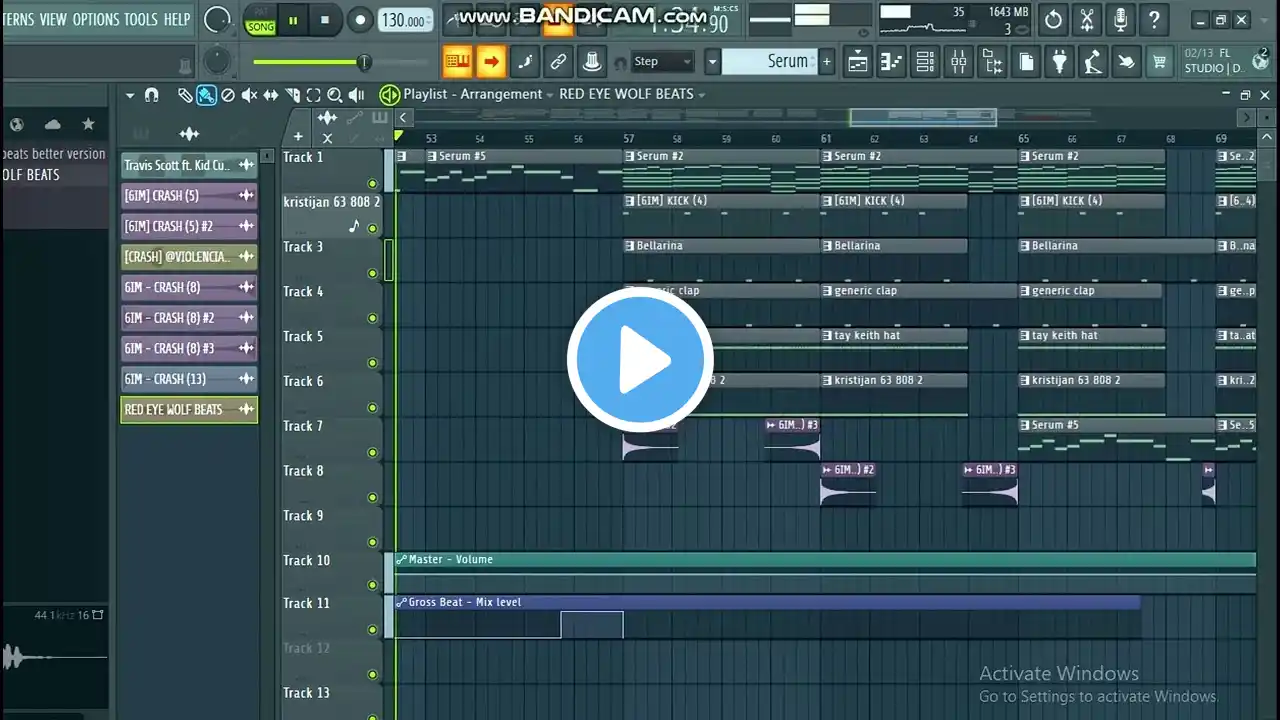Open the Playlist window from toolbar

coord(857,62)
